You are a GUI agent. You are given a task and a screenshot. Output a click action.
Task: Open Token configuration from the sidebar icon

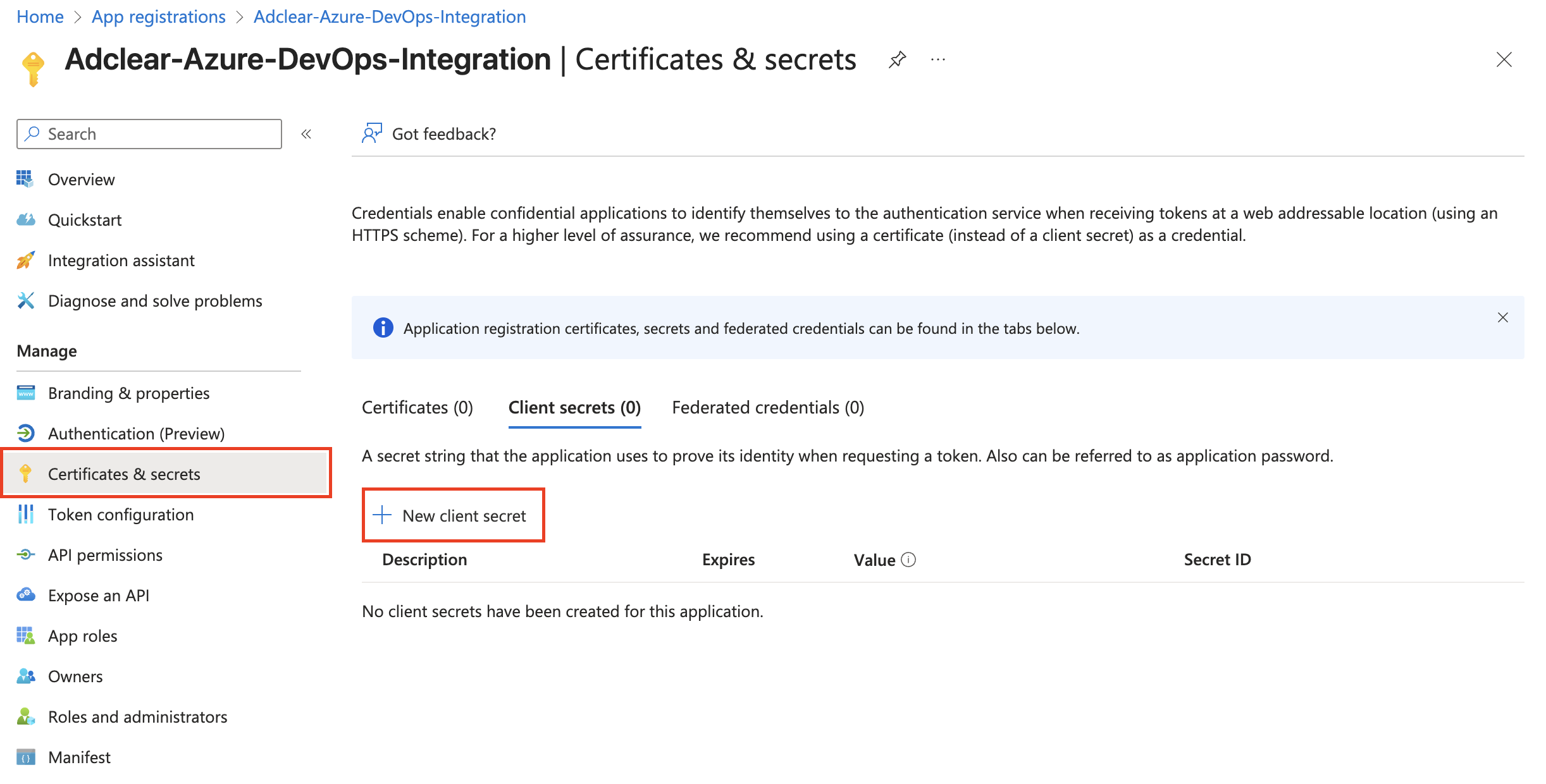tap(26, 514)
